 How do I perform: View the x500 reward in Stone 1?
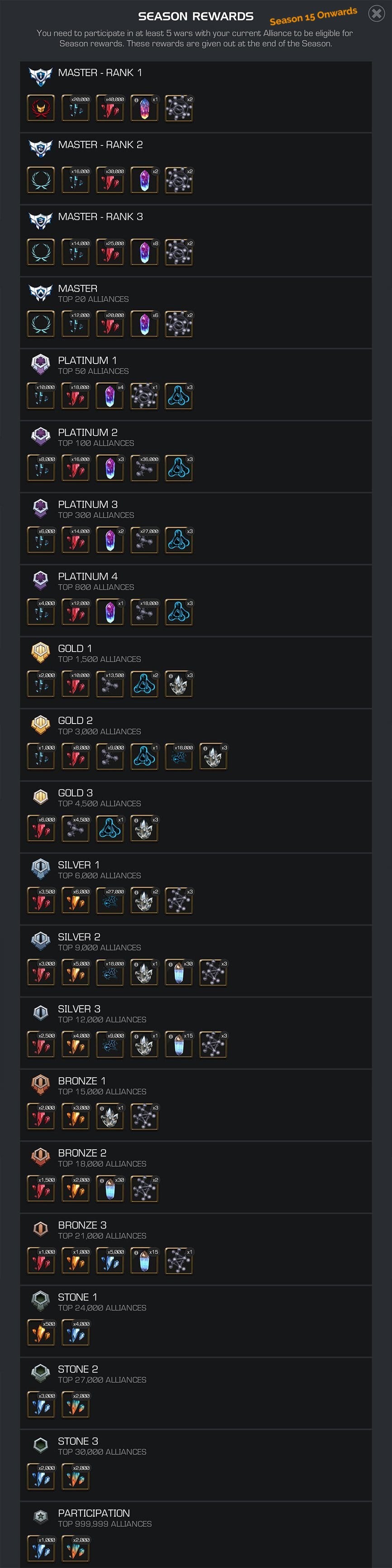click(41, 1333)
